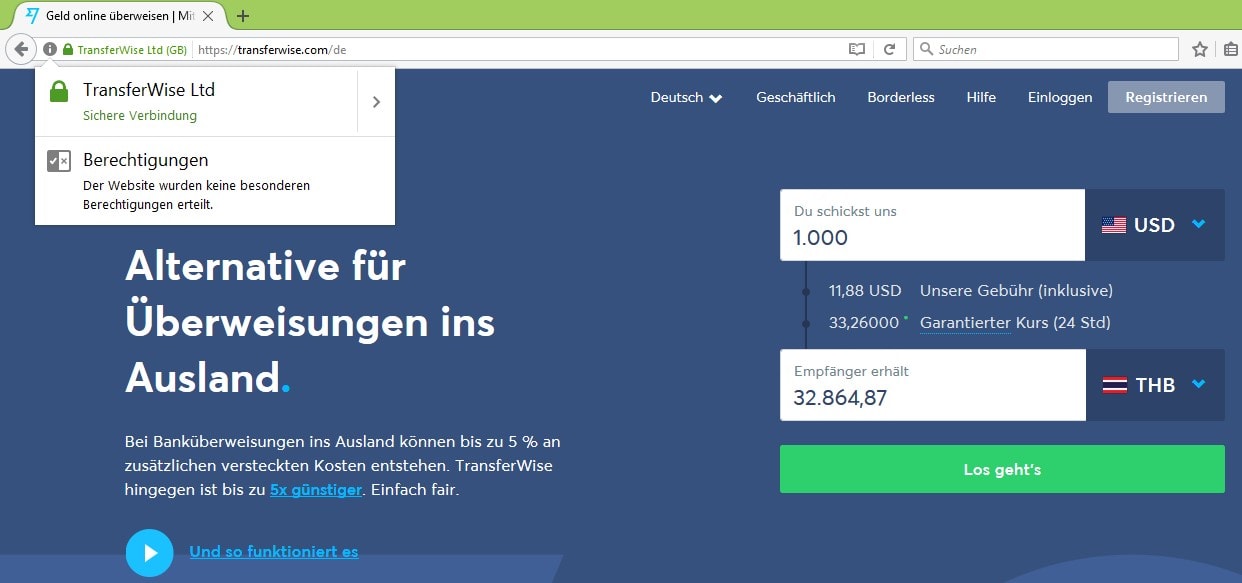
Task: Bookmark this page with the star icon
Action: (x=1200, y=49)
